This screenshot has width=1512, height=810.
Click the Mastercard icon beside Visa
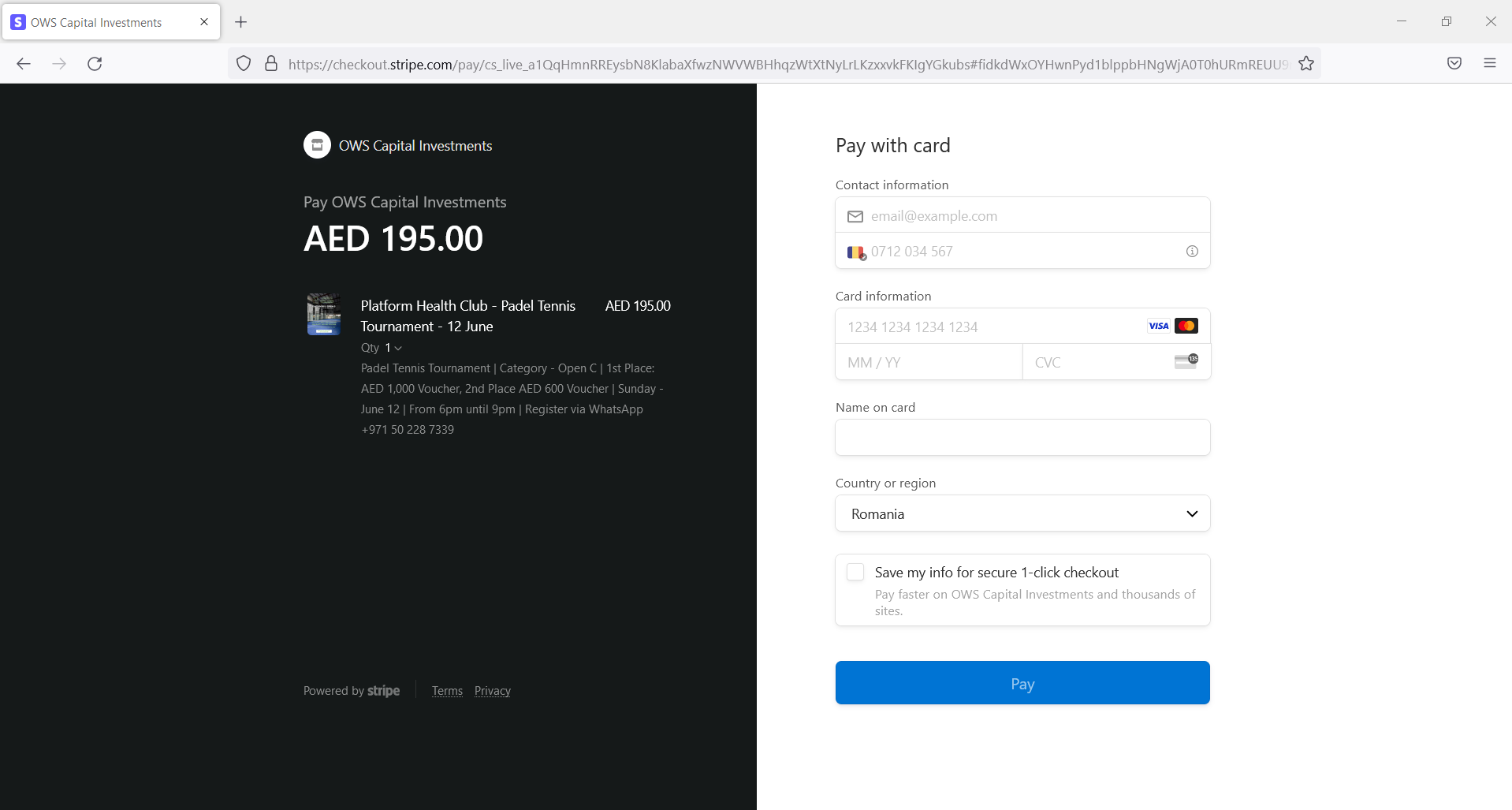tap(1186, 325)
